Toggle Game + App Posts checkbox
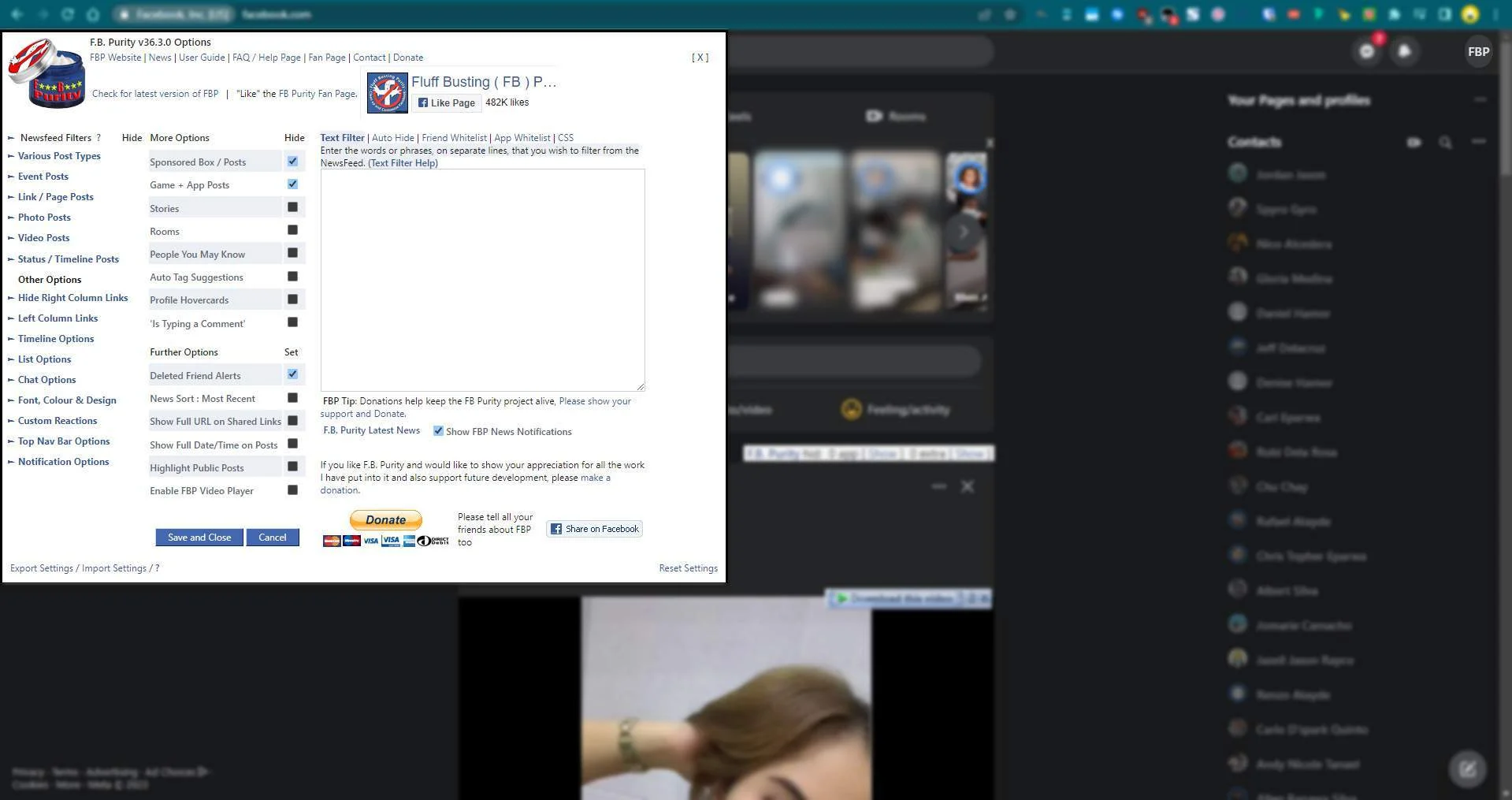1512x800 pixels. [x=292, y=184]
